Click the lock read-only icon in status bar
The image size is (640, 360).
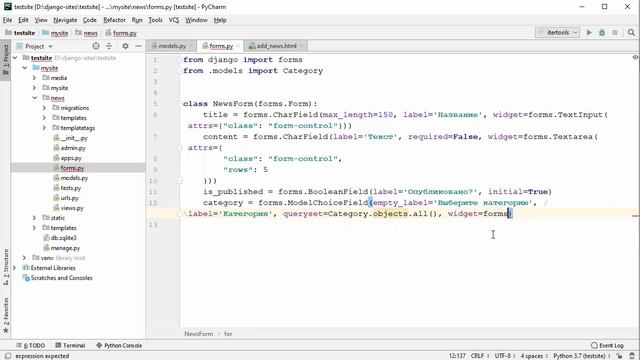pos(620,356)
